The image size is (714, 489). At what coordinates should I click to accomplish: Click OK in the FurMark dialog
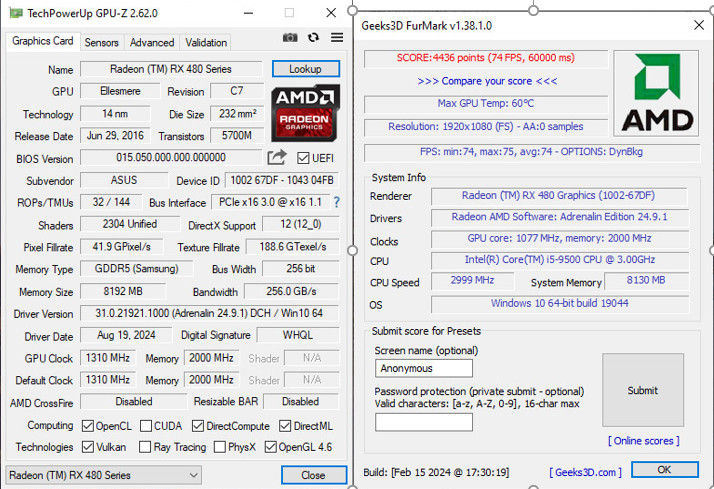pos(664,469)
